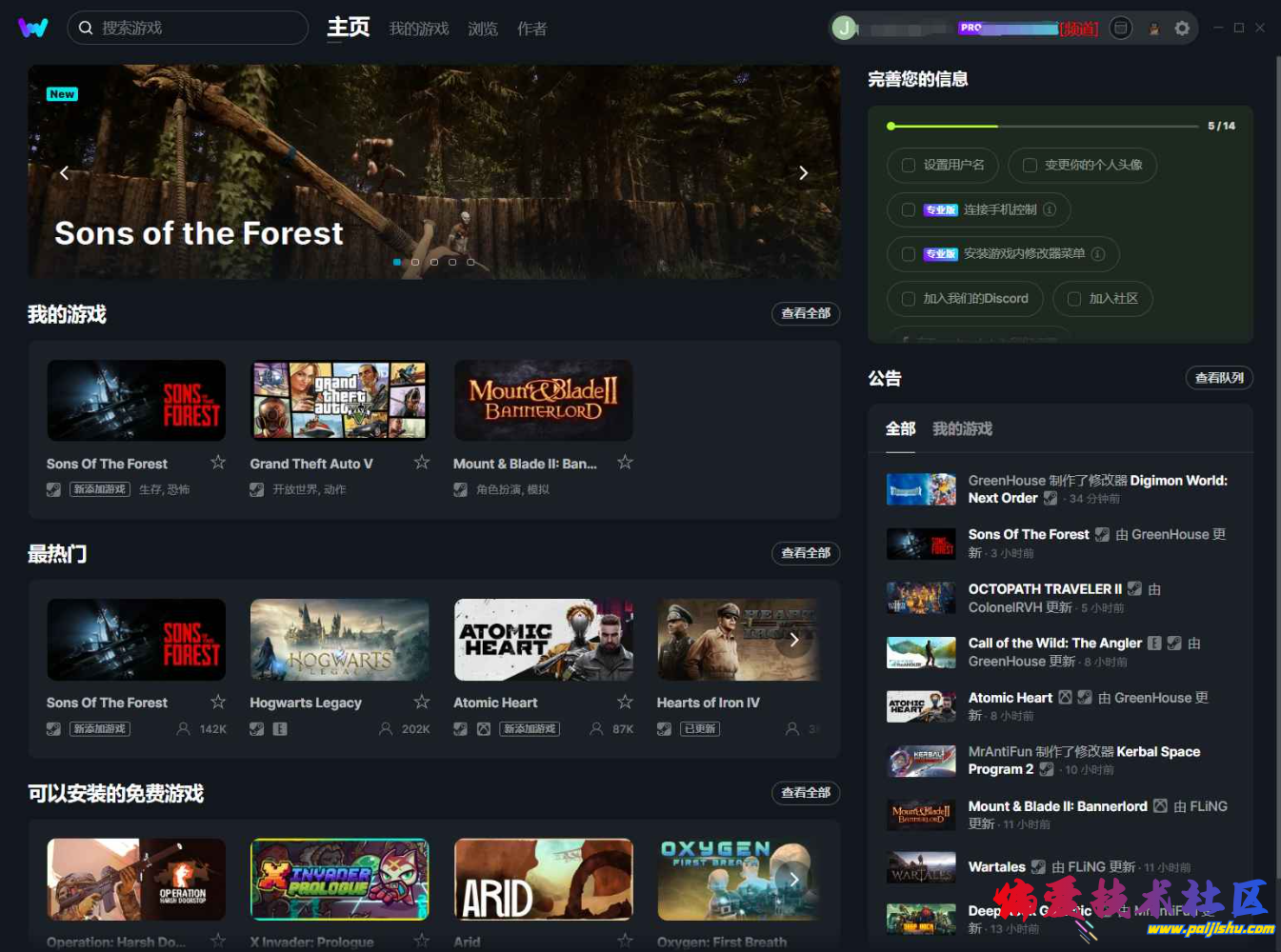Favorite Grand Theft Auto V with star

pyautogui.click(x=422, y=463)
